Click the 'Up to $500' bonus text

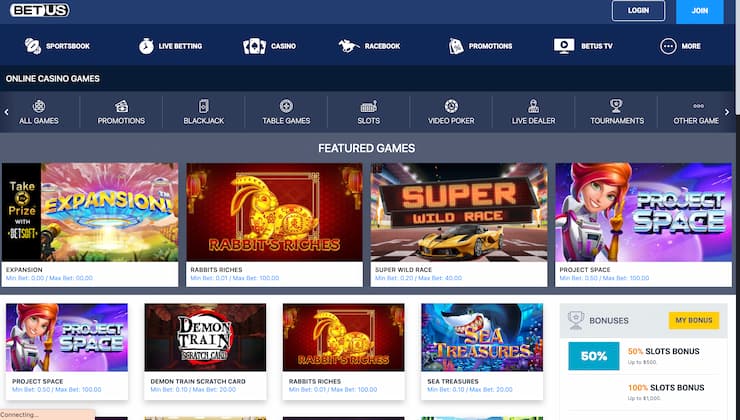pos(642,362)
